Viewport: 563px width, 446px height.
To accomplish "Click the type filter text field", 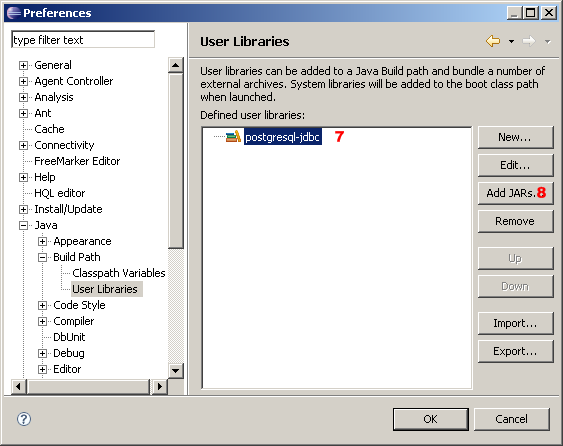I will tap(83, 40).
